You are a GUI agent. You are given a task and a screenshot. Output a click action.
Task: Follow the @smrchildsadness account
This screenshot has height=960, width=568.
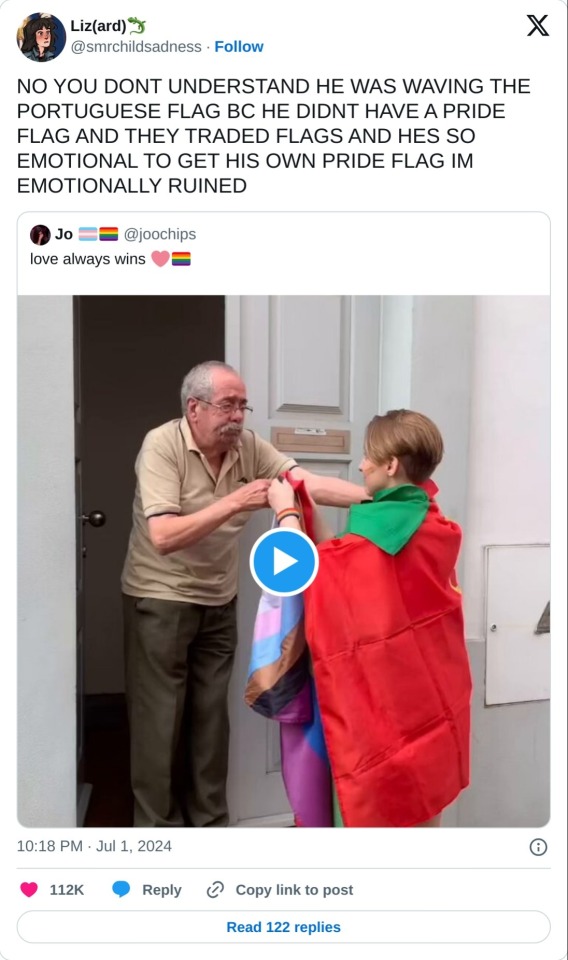[239, 47]
